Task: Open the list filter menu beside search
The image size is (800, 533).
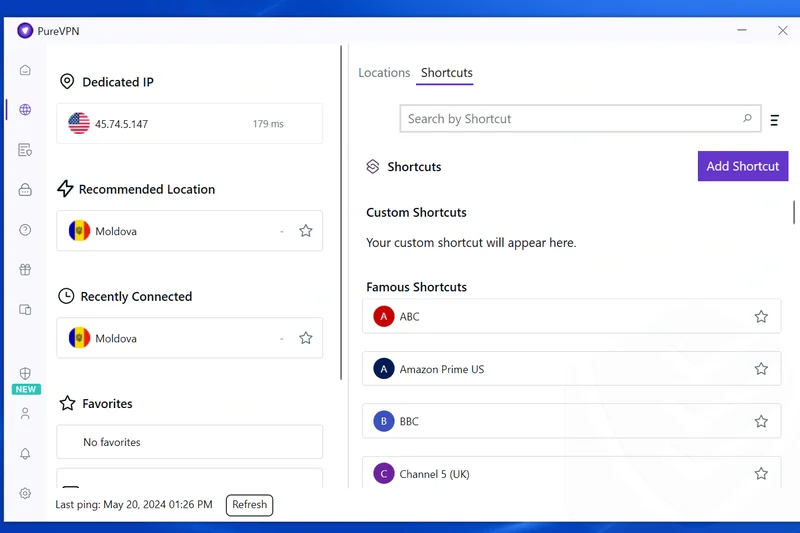Action: (x=774, y=120)
